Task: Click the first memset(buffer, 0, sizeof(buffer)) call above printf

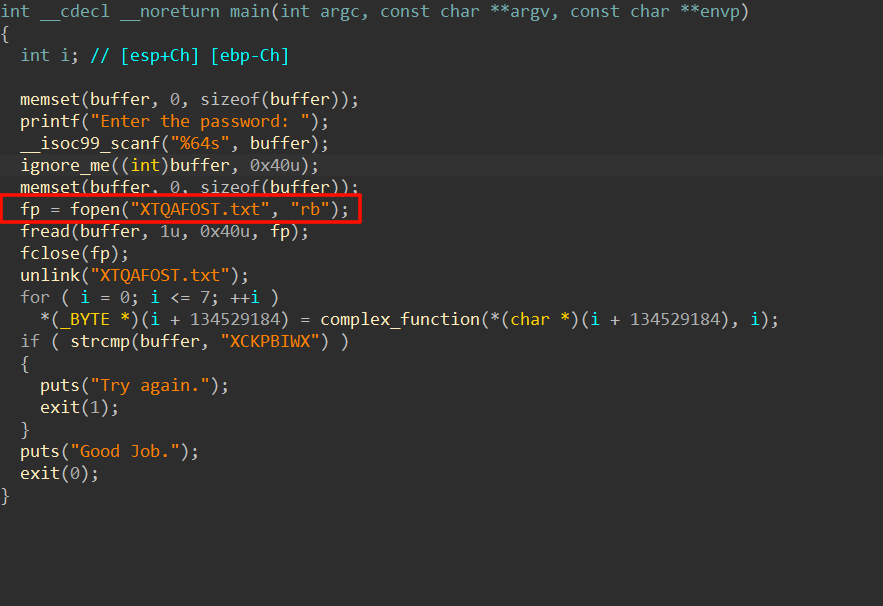Action: [189, 99]
